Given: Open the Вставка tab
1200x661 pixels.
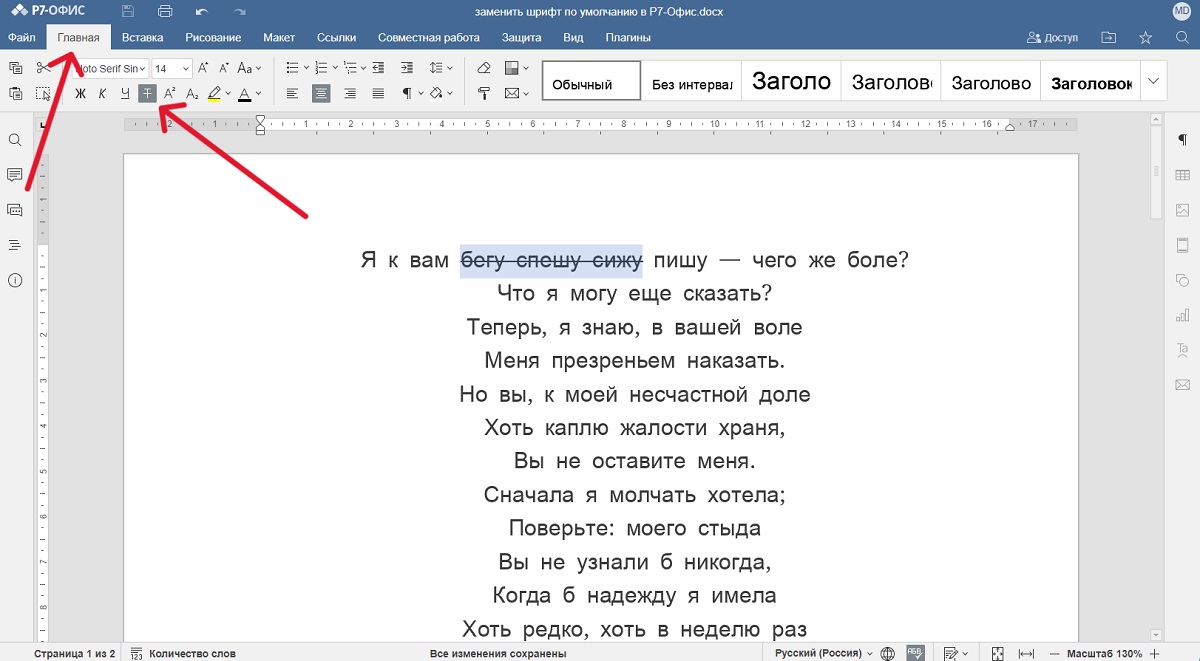Looking at the screenshot, I should [x=142, y=38].
